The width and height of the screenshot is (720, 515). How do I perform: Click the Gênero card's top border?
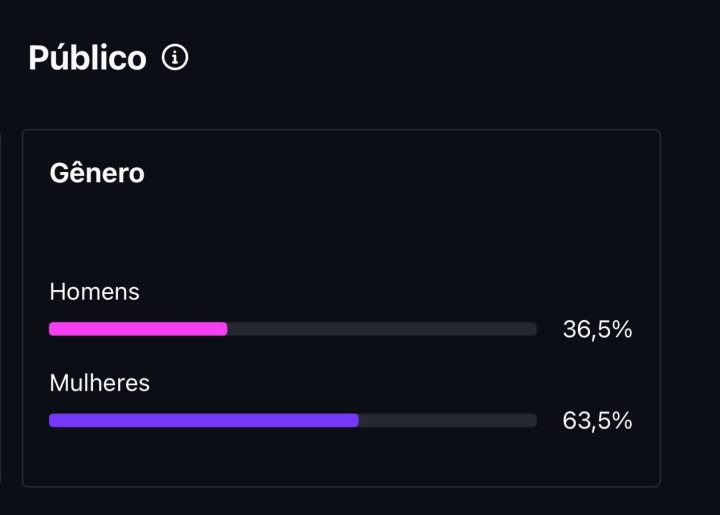pos(341,130)
